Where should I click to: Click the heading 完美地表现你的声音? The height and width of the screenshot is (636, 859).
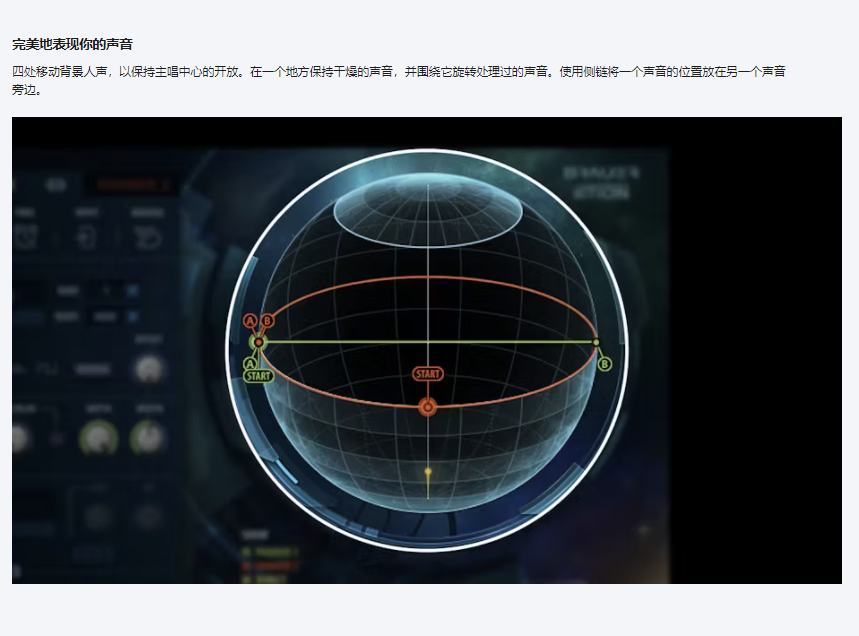tap(72, 45)
